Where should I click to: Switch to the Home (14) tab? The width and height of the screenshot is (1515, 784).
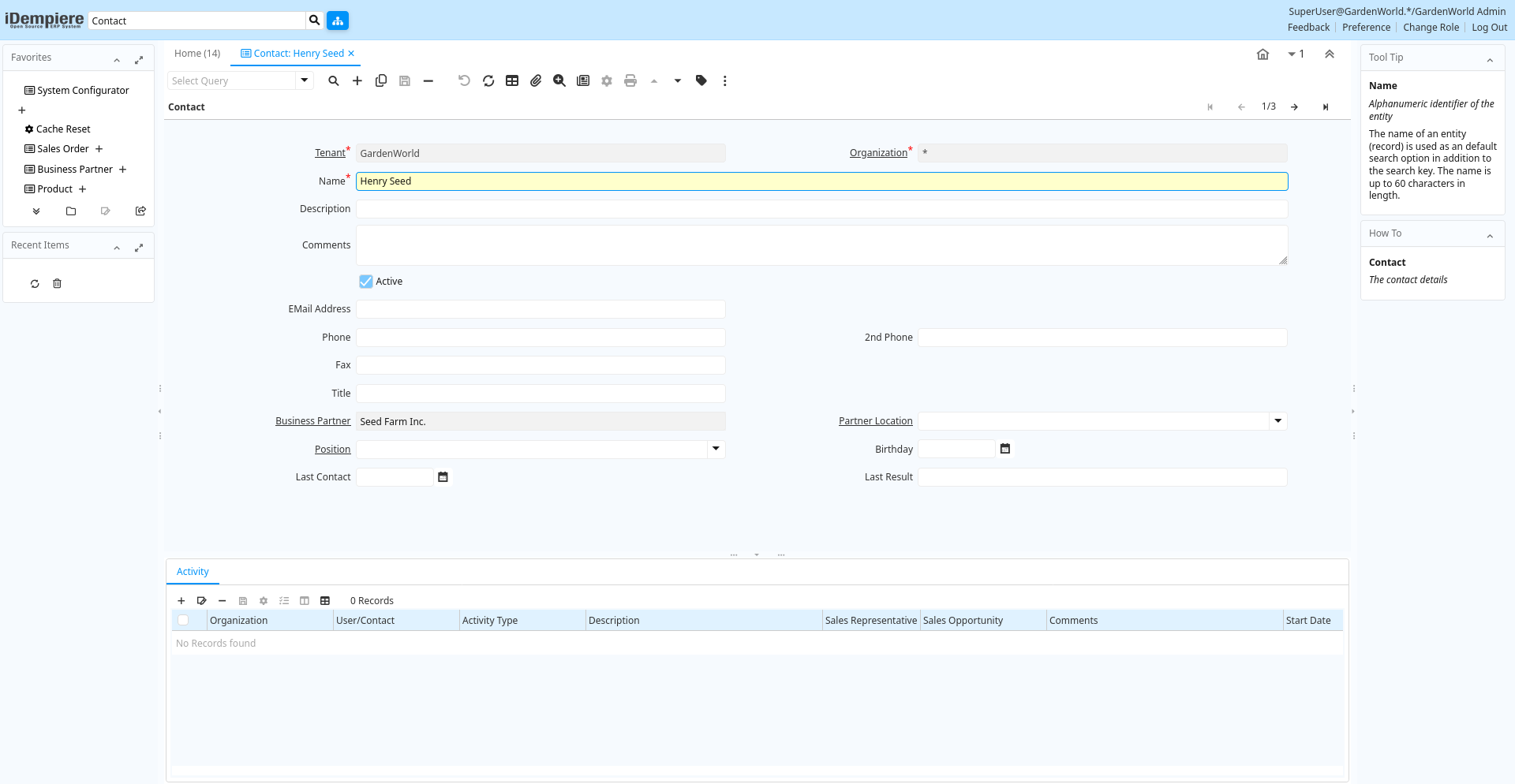click(x=197, y=54)
